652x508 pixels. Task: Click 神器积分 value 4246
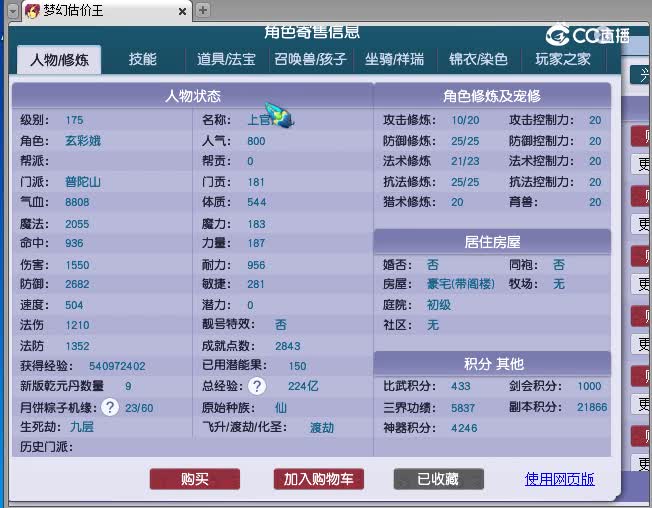tap(464, 428)
